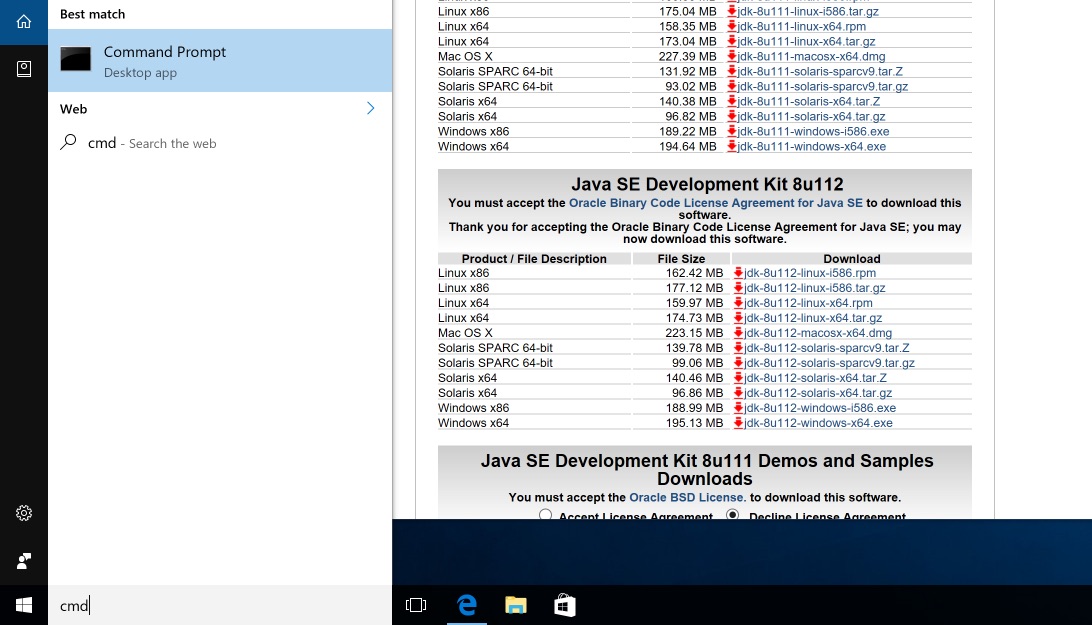Click the cmd search input box
The width and height of the screenshot is (1092, 625).
pyautogui.click(x=220, y=605)
